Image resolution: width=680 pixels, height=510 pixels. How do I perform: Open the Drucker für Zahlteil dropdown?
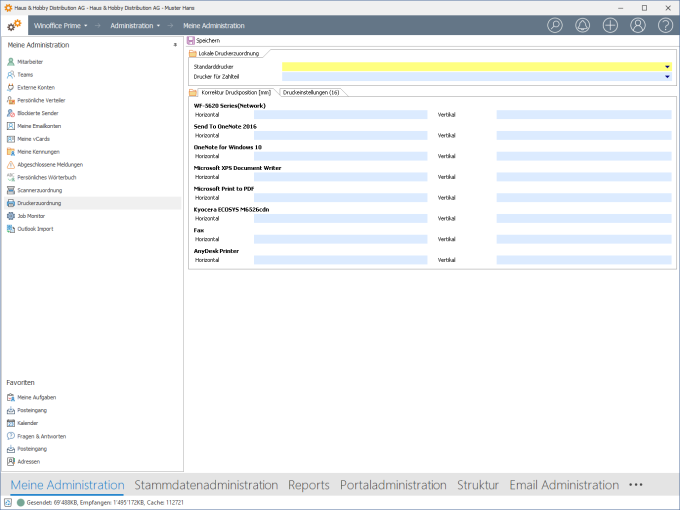(x=667, y=77)
